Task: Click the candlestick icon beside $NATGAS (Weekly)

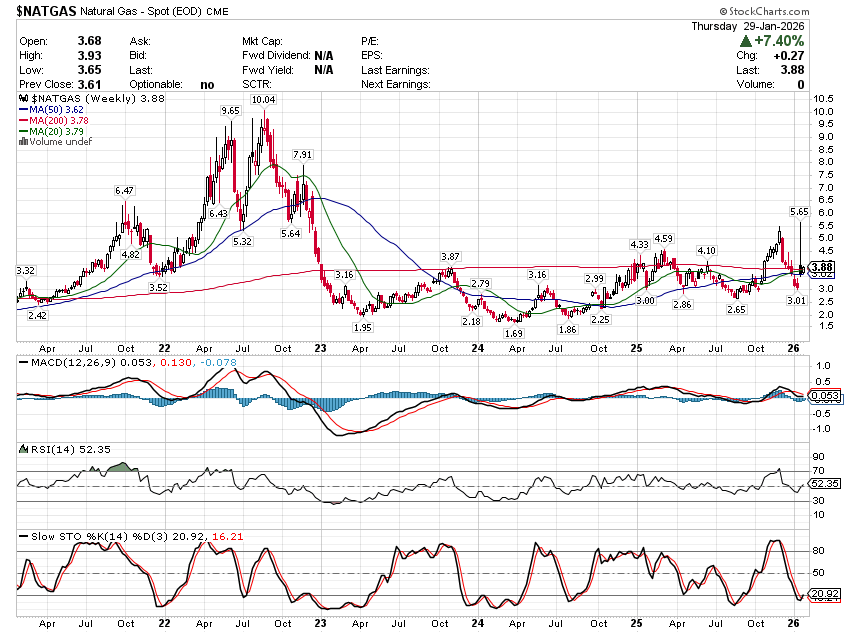Action: coord(25,100)
